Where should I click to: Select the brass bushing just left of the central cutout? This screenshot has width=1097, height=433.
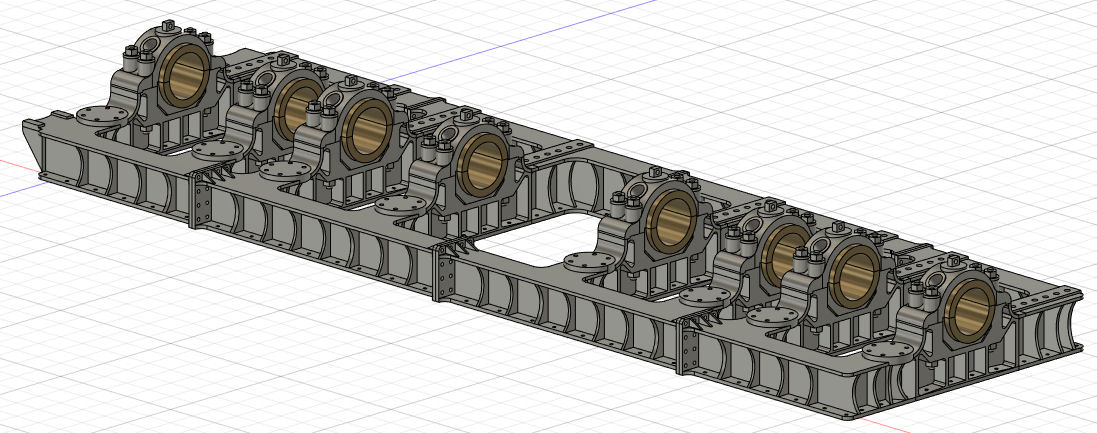click(483, 164)
